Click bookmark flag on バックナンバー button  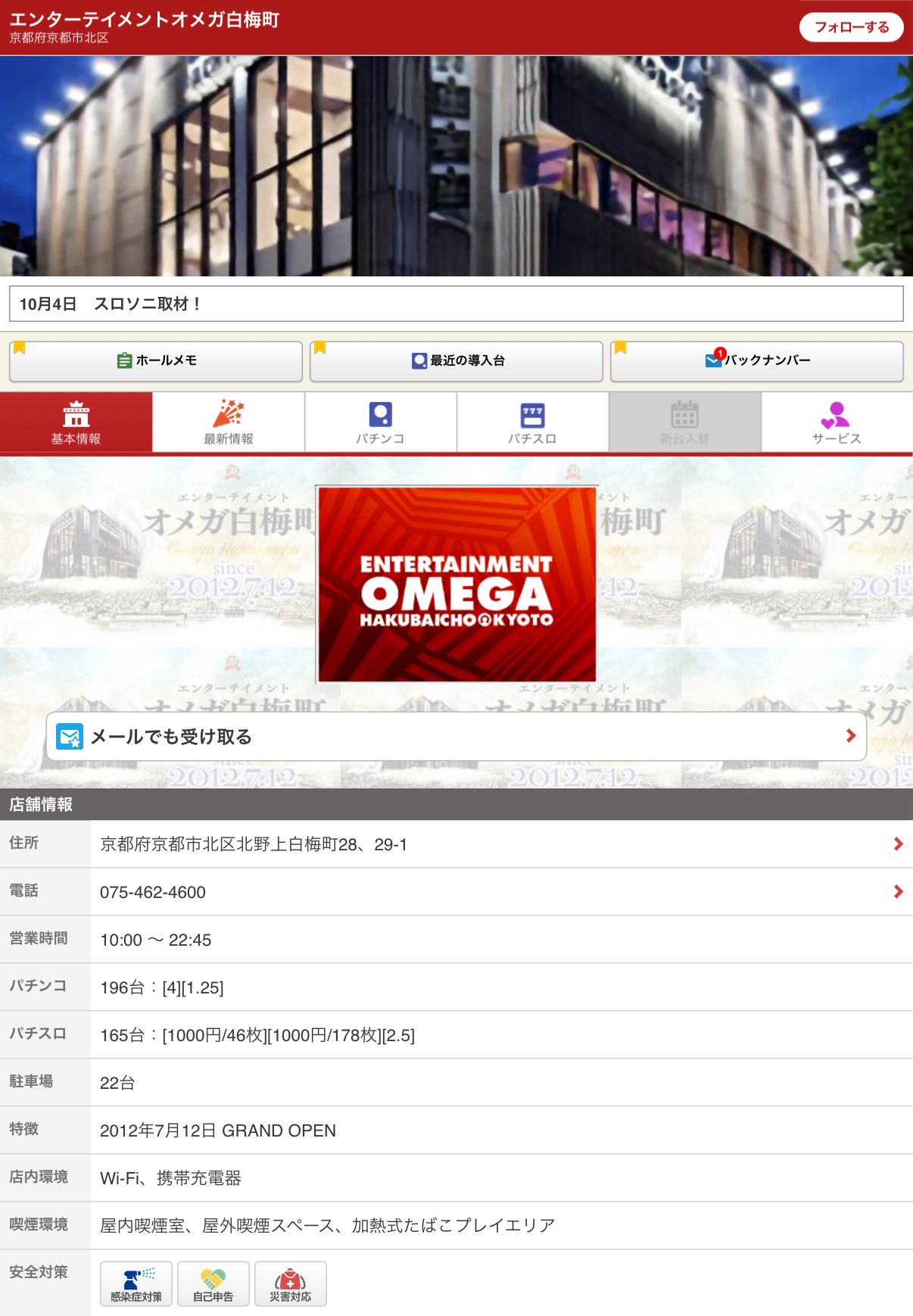pyautogui.click(x=621, y=348)
